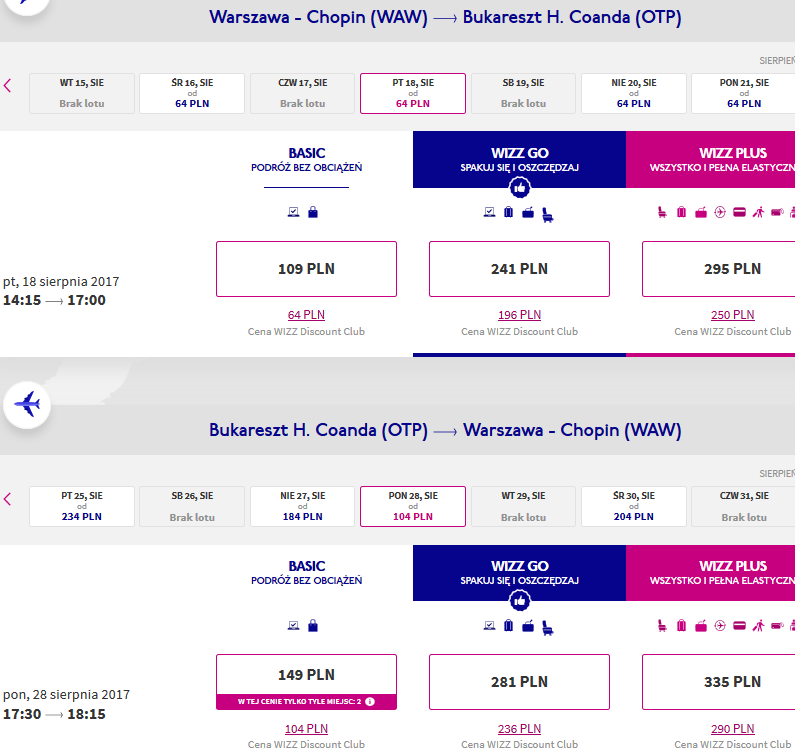Viewport: 795px width, 751px height.
Task: Click small cabin bag icon in return BASIC
Action: point(313,625)
